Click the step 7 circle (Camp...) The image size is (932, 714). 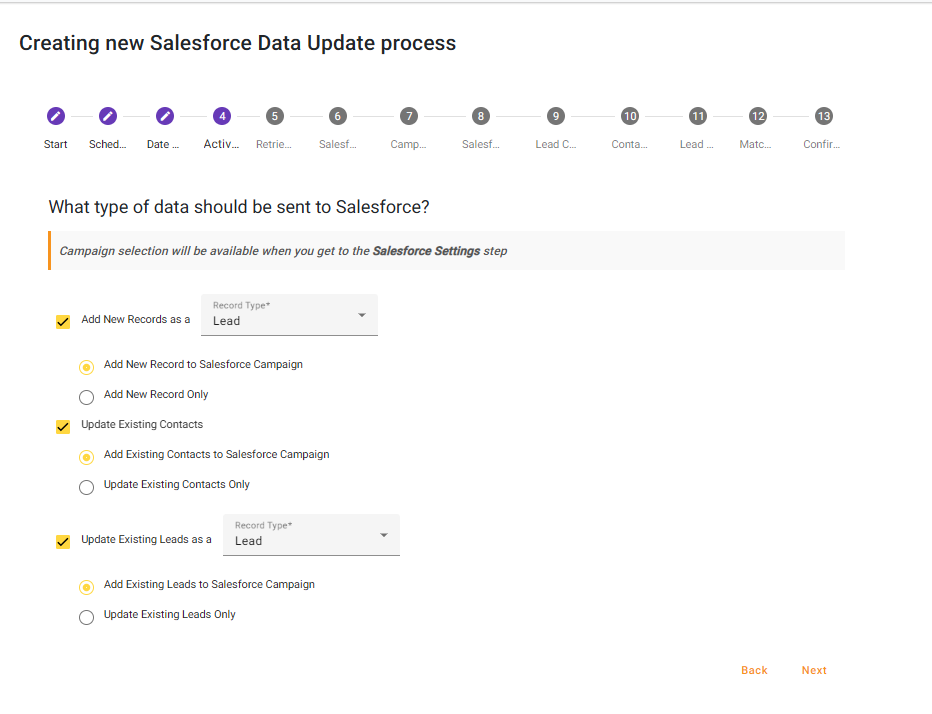[x=408, y=116]
